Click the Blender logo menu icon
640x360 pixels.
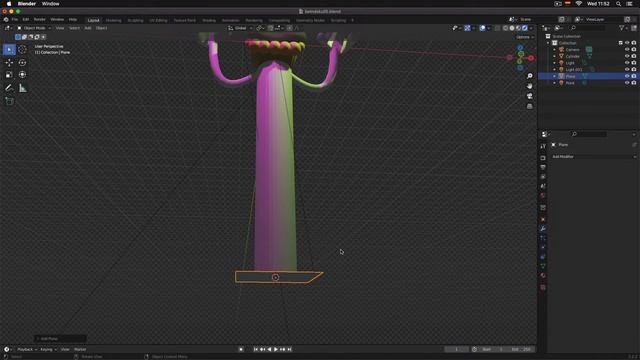6,20
